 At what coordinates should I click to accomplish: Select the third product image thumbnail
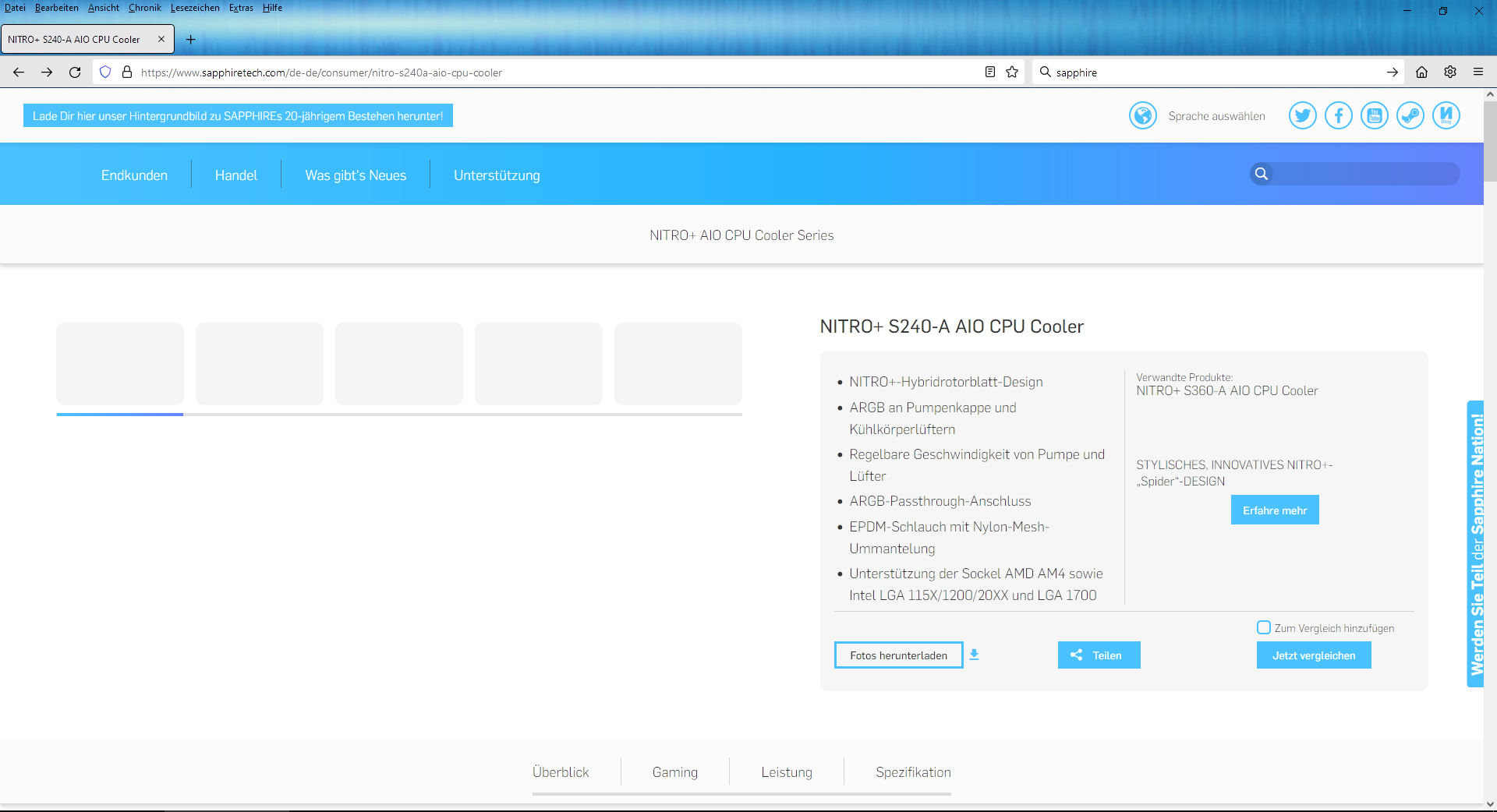tap(399, 364)
